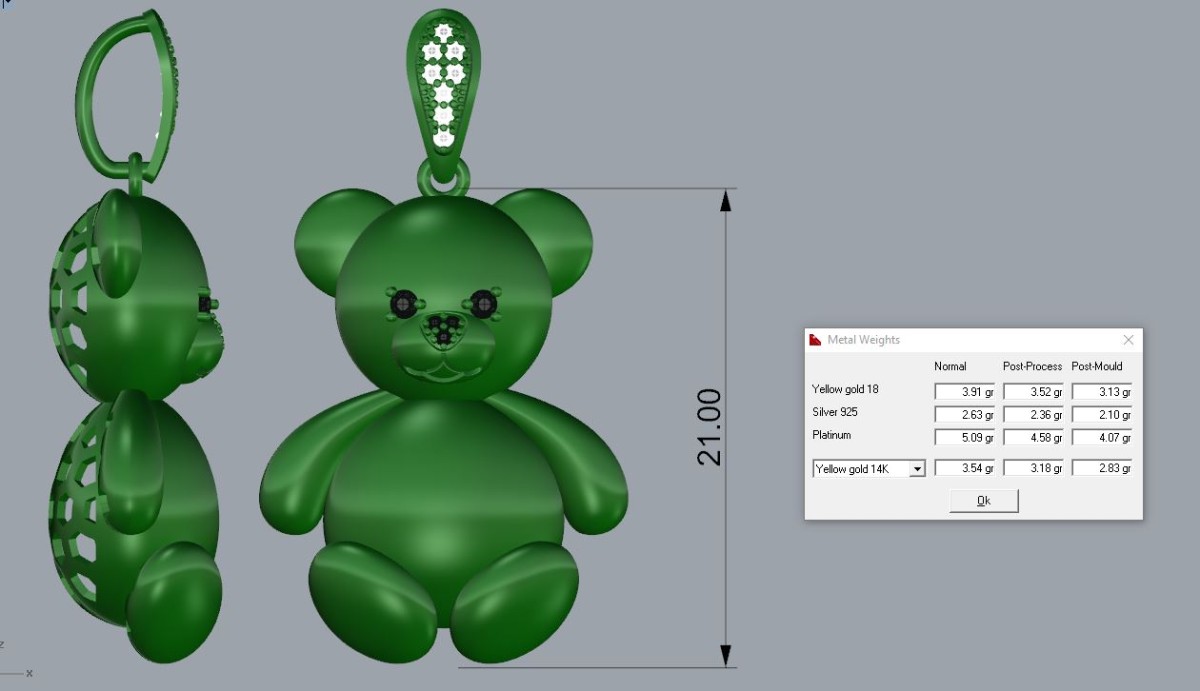1200x691 pixels.
Task: Click the red Metal Weights title bar icon
Action: point(816,340)
